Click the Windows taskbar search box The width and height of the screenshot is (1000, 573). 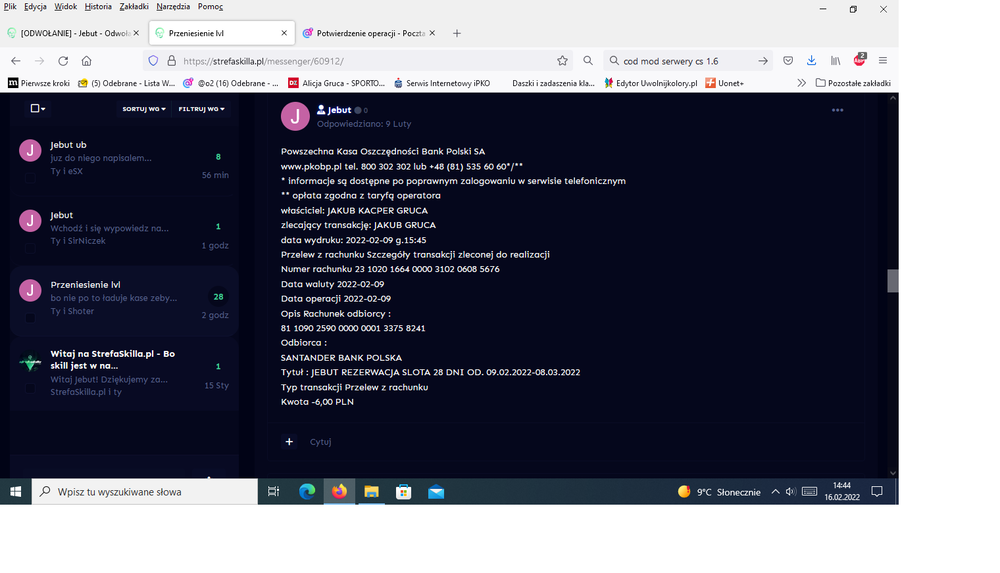coord(145,491)
